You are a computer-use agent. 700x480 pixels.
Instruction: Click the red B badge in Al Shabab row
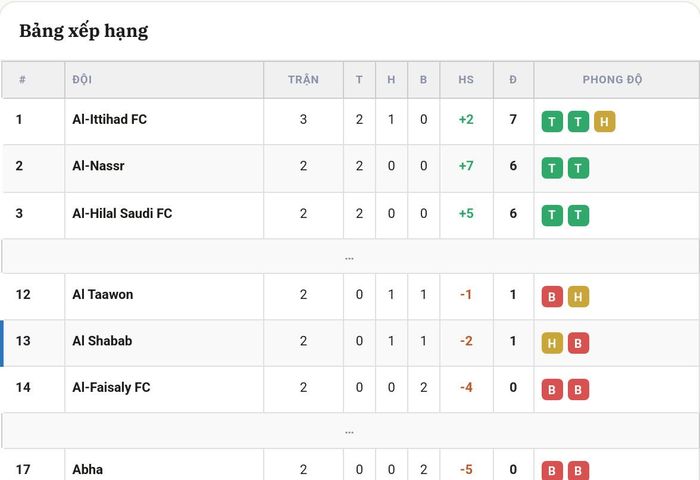pyautogui.click(x=578, y=343)
